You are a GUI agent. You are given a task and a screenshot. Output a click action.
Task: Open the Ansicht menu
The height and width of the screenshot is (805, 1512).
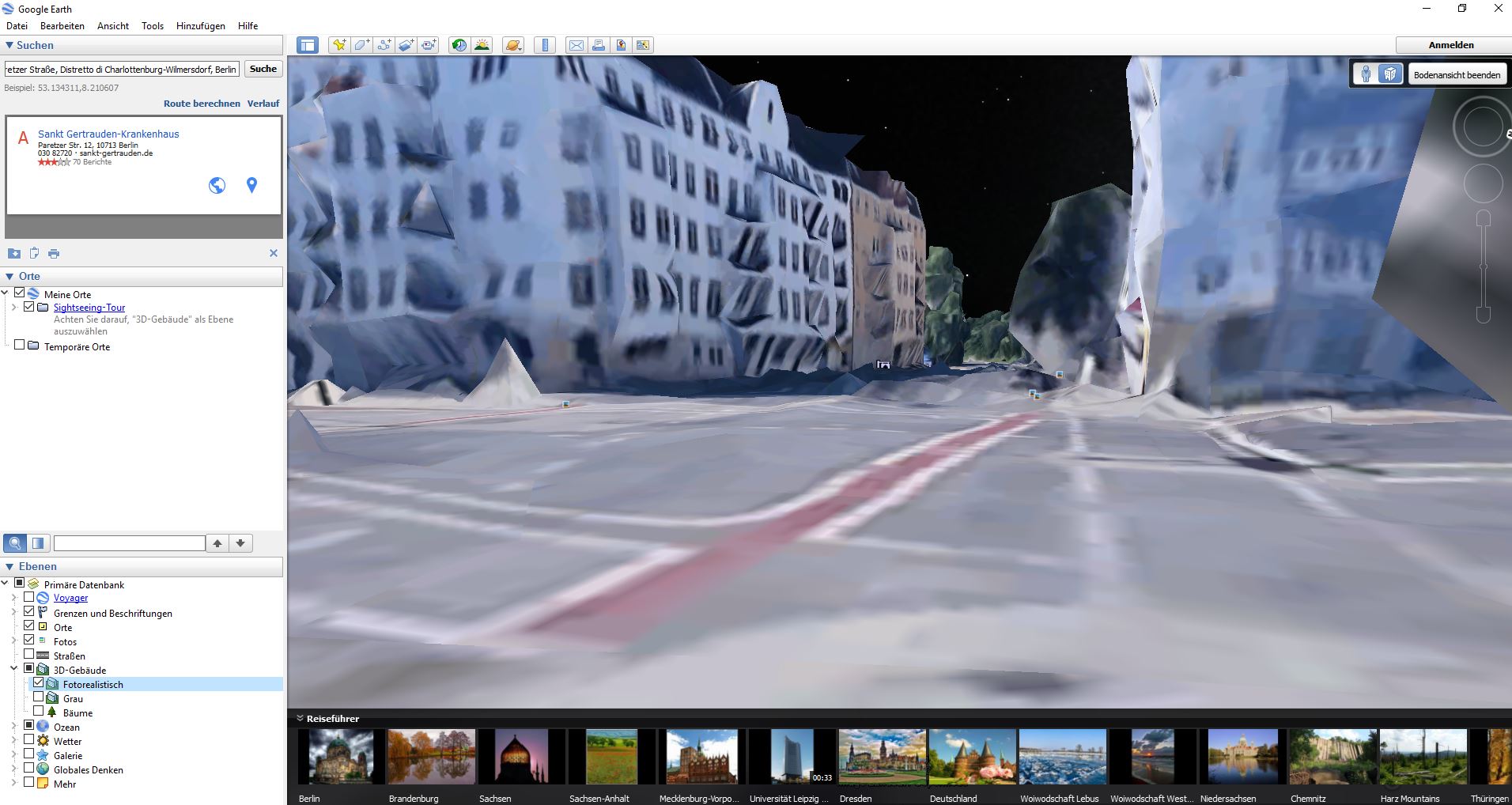[113, 26]
